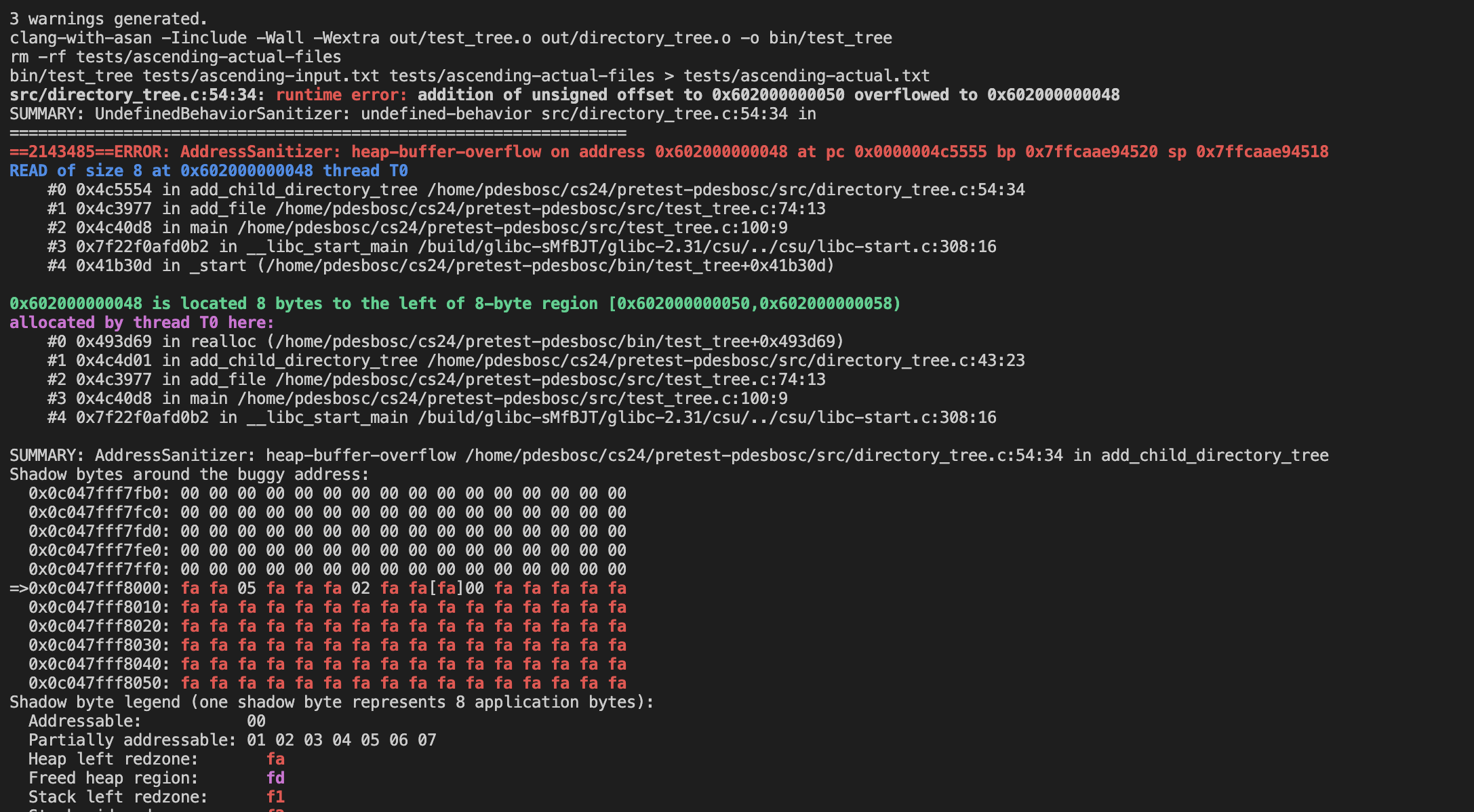Screen dimensions: 1474x812
Task: Click the SUMMARY: UndefinedBehaviorSanitizer line
Action: click(412, 114)
